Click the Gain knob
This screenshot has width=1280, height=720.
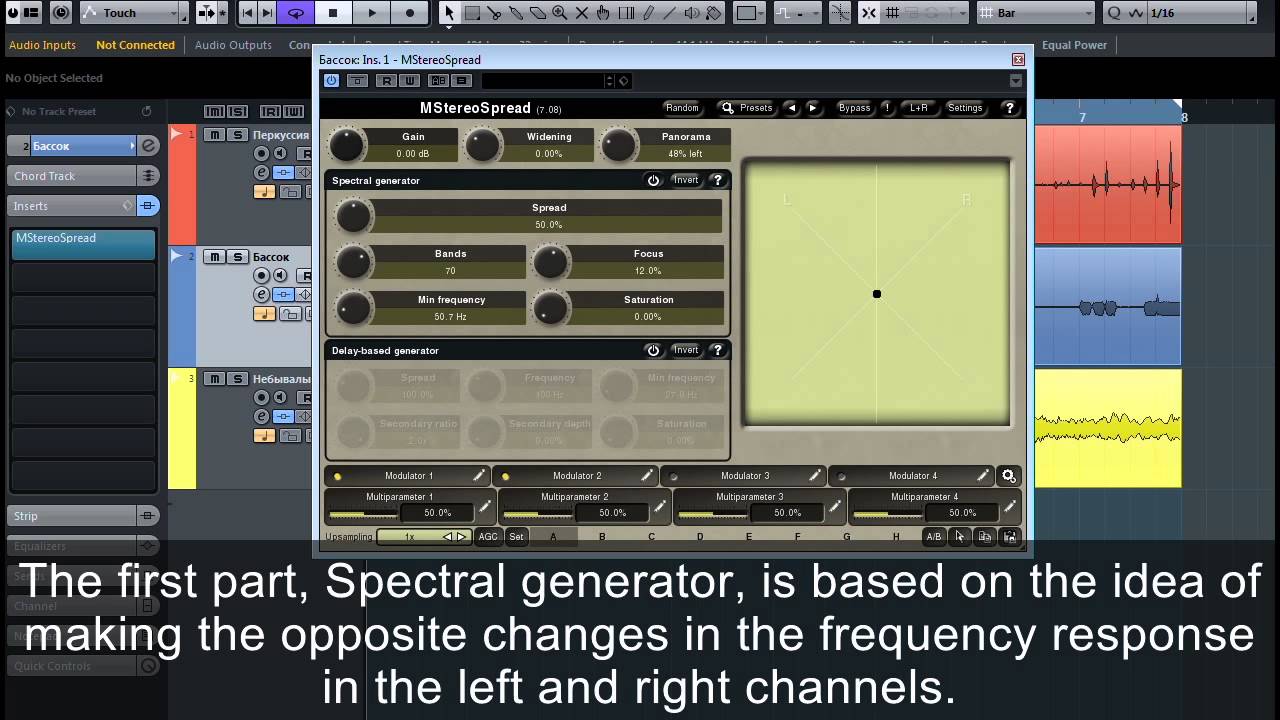pos(346,145)
